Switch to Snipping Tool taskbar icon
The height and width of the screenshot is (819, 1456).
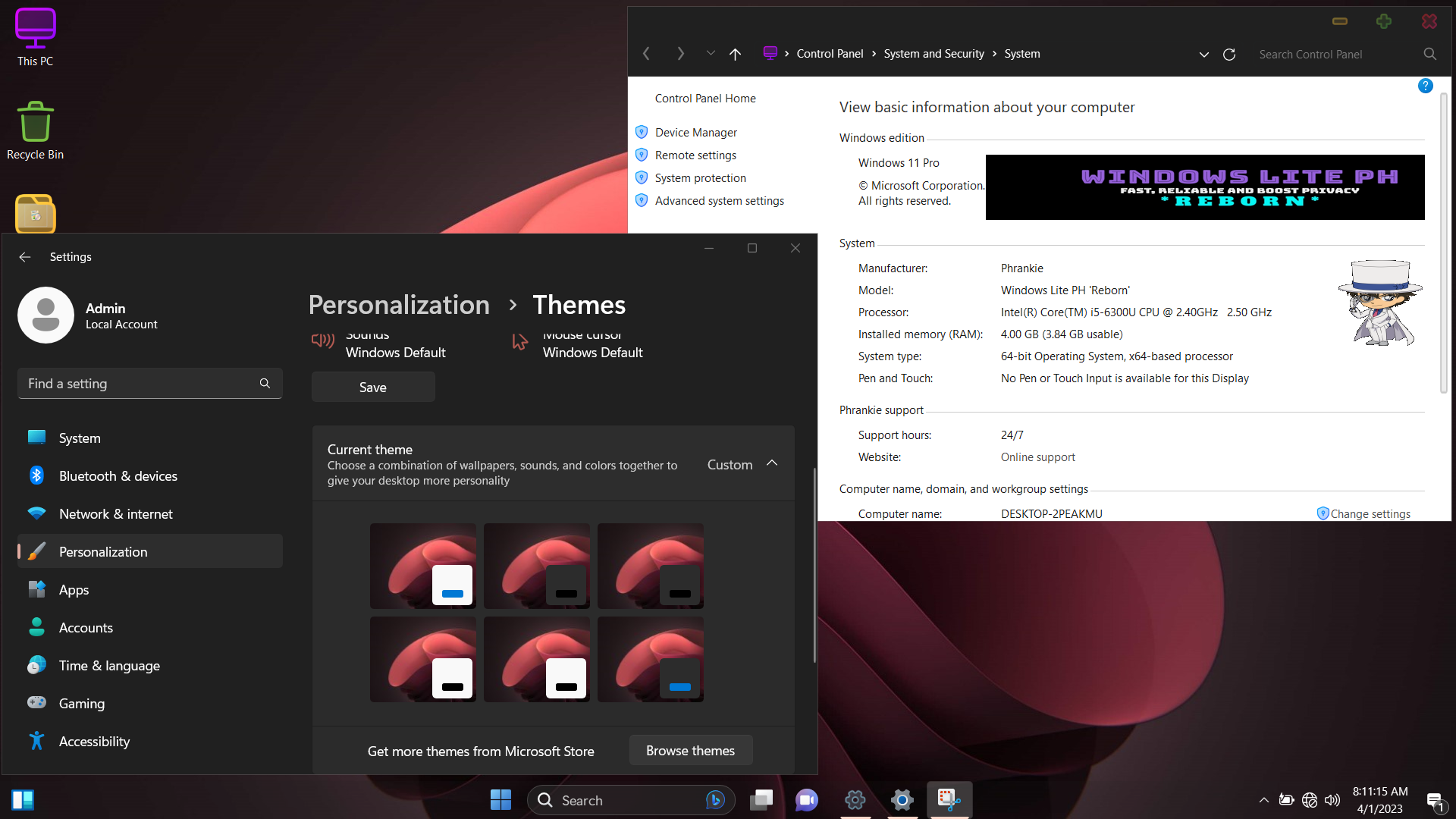pyautogui.click(x=949, y=800)
